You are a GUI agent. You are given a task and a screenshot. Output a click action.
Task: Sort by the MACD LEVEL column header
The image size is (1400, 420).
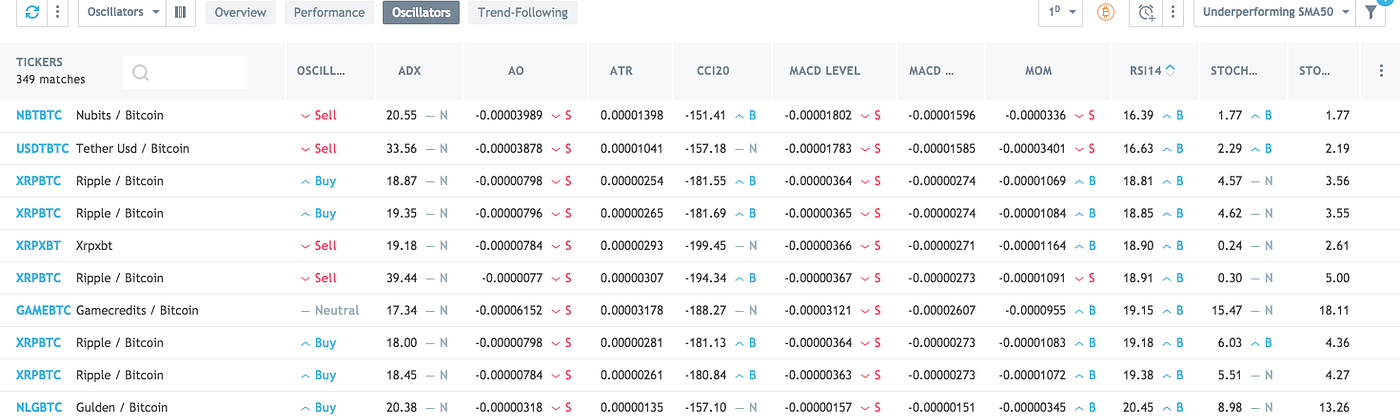[x=824, y=71]
